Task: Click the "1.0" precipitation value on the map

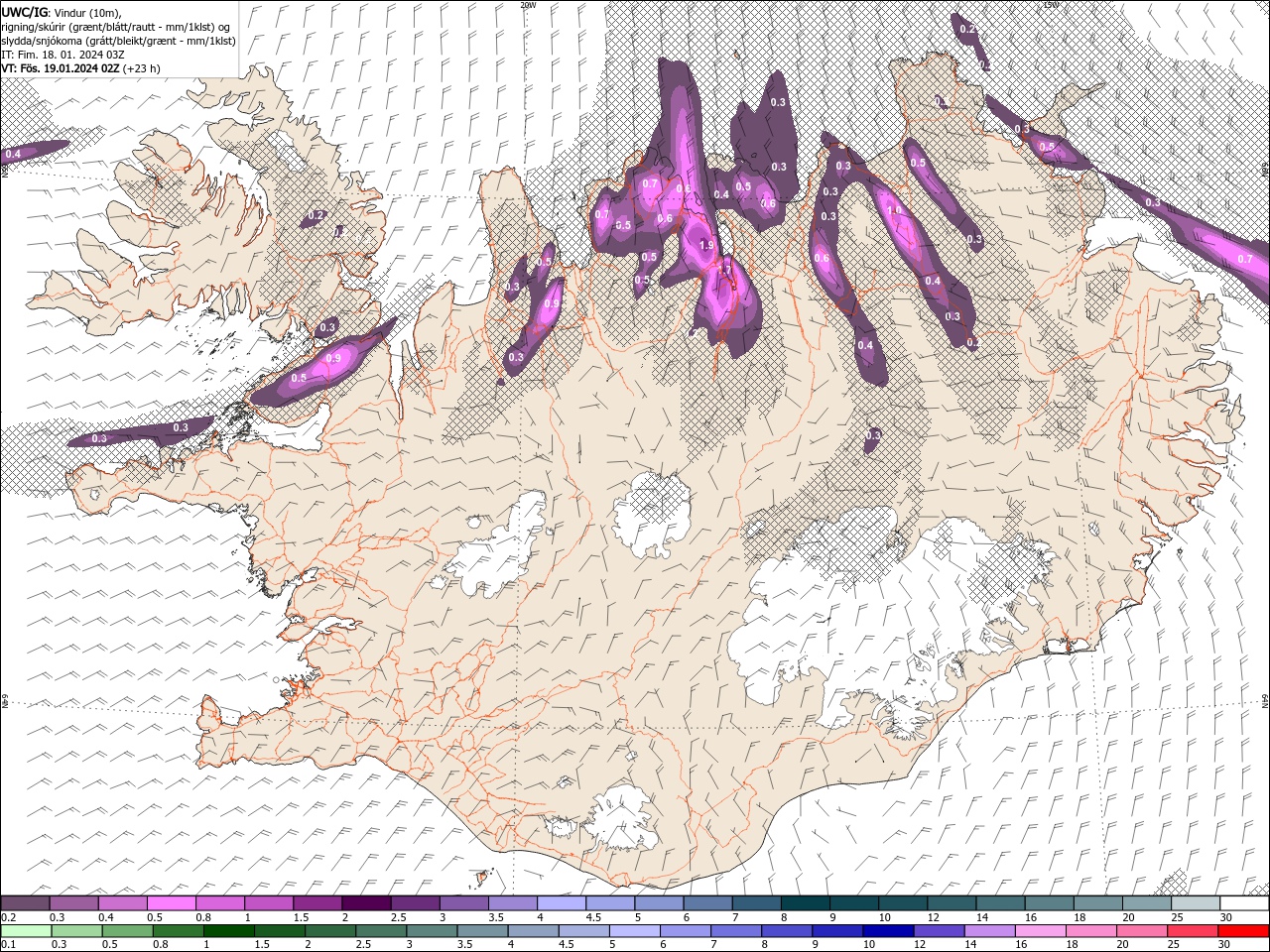Action: (x=894, y=210)
